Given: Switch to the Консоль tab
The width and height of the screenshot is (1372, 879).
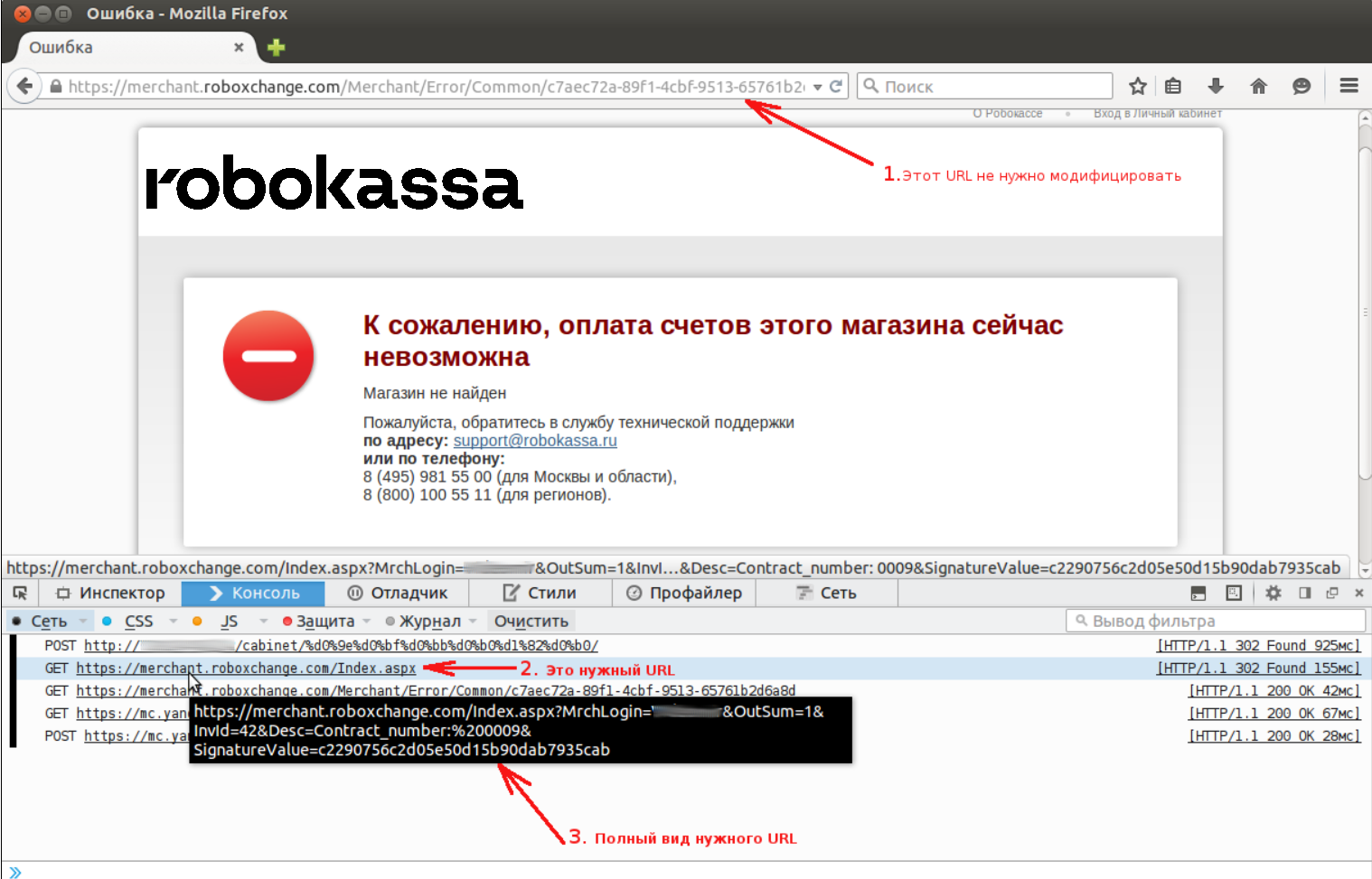Looking at the screenshot, I should [x=254, y=593].
